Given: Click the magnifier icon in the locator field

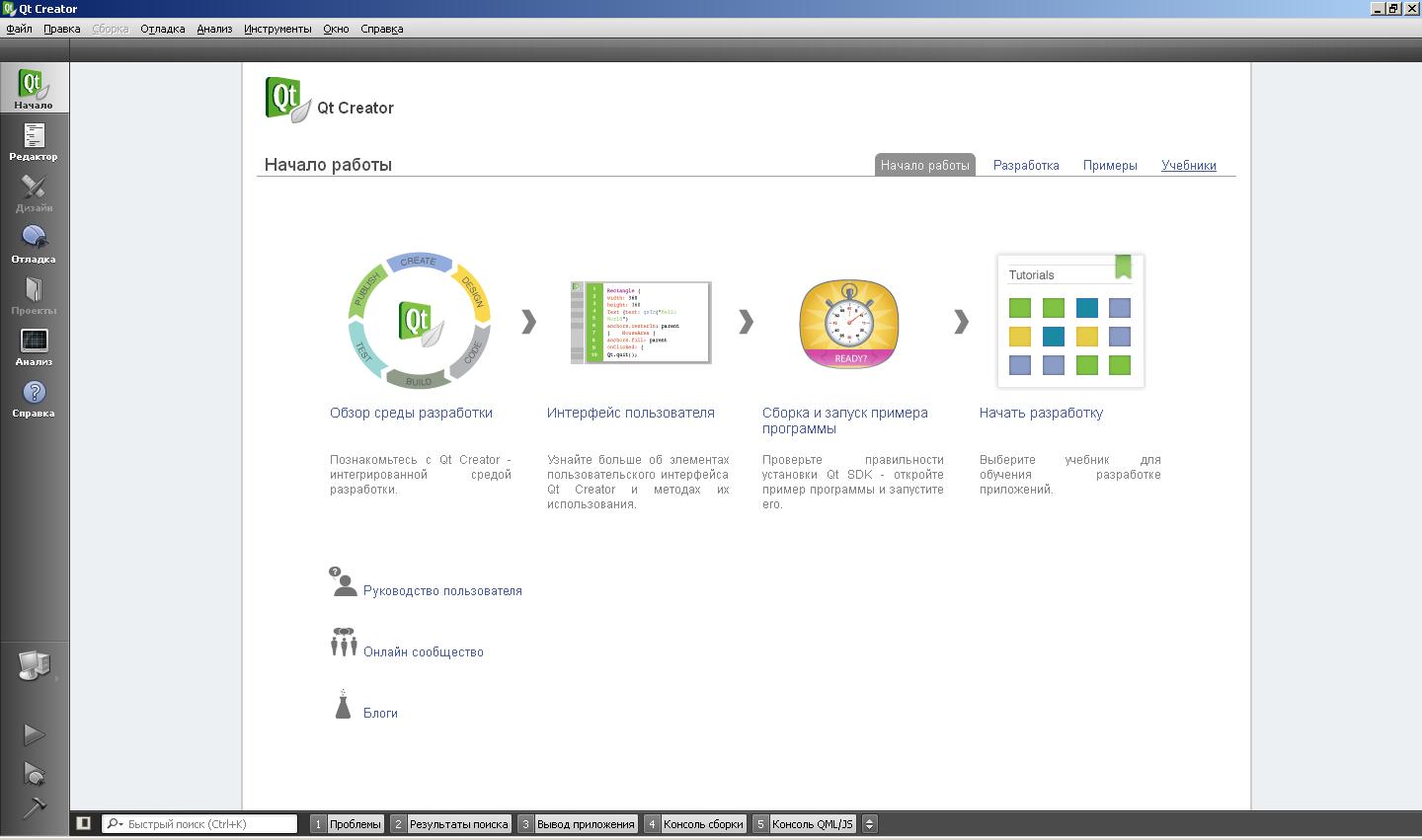Looking at the screenshot, I should click(115, 824).
